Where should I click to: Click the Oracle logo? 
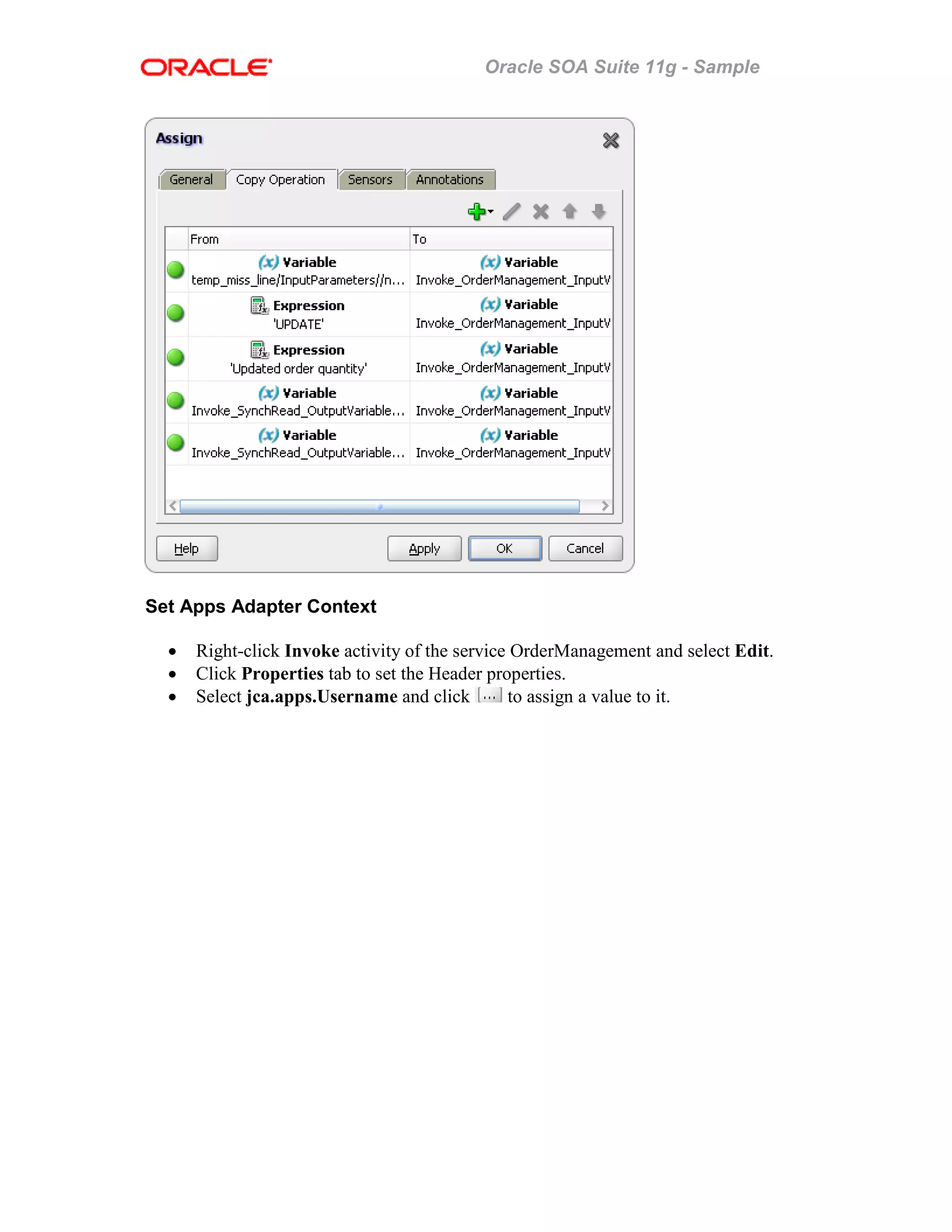pos(206,67)
